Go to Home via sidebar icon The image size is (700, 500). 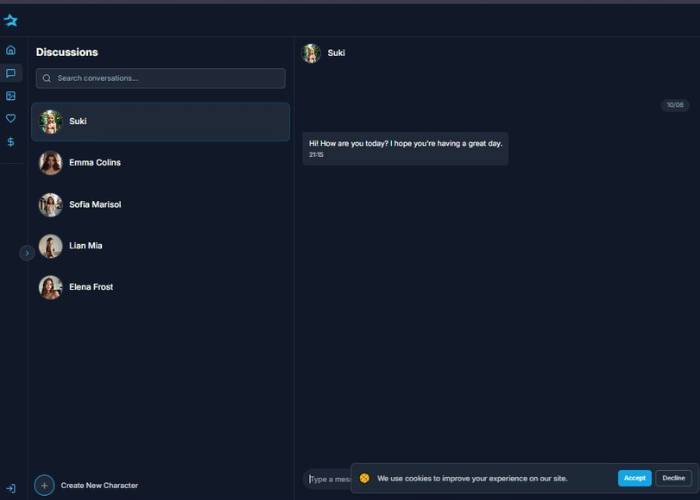click(x=11, y=50)
